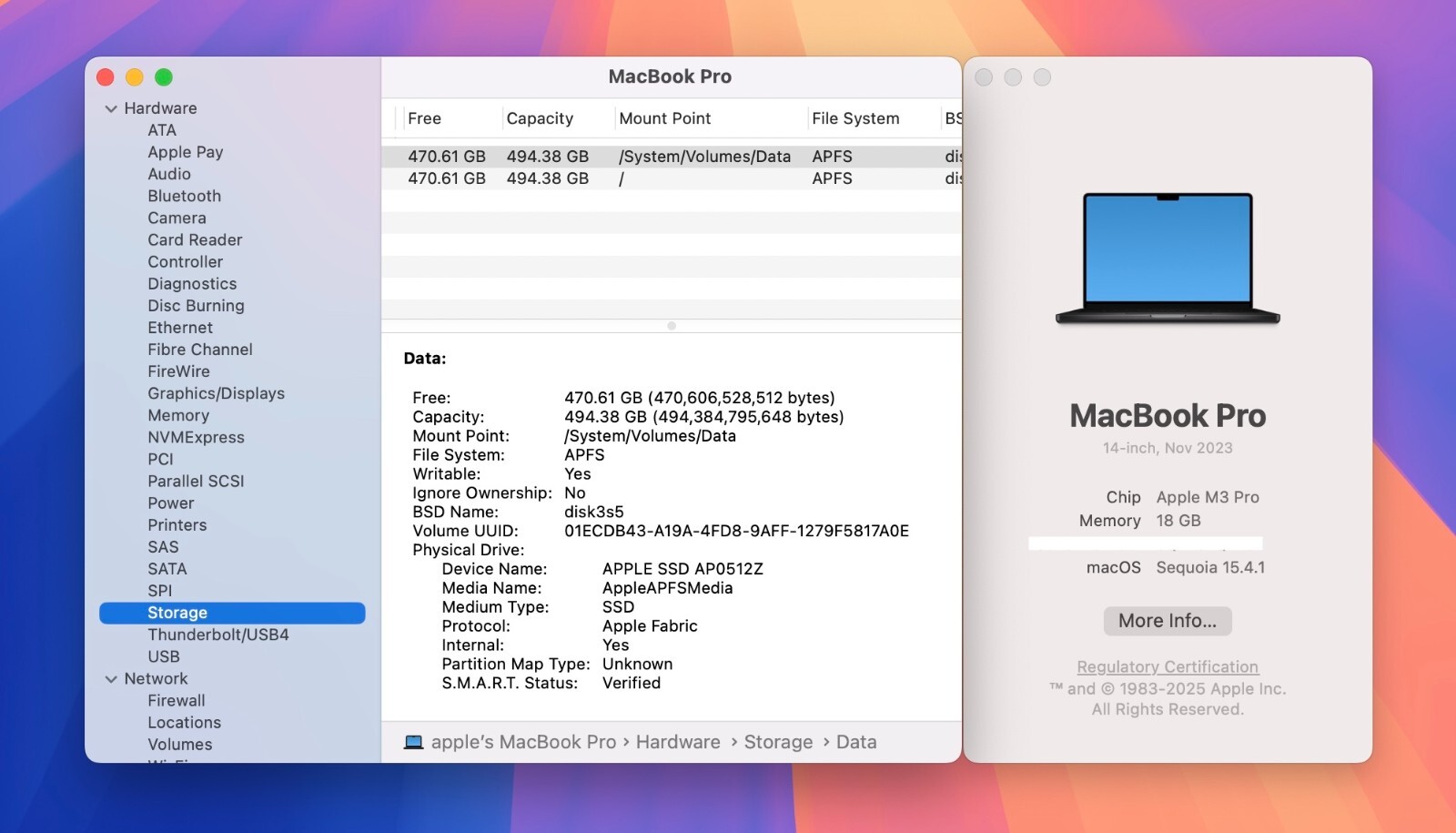This screenshot has height=833, width=1456.
Task: Click the MacBook Pro laptop image
Action: [x=1168, y=259]
